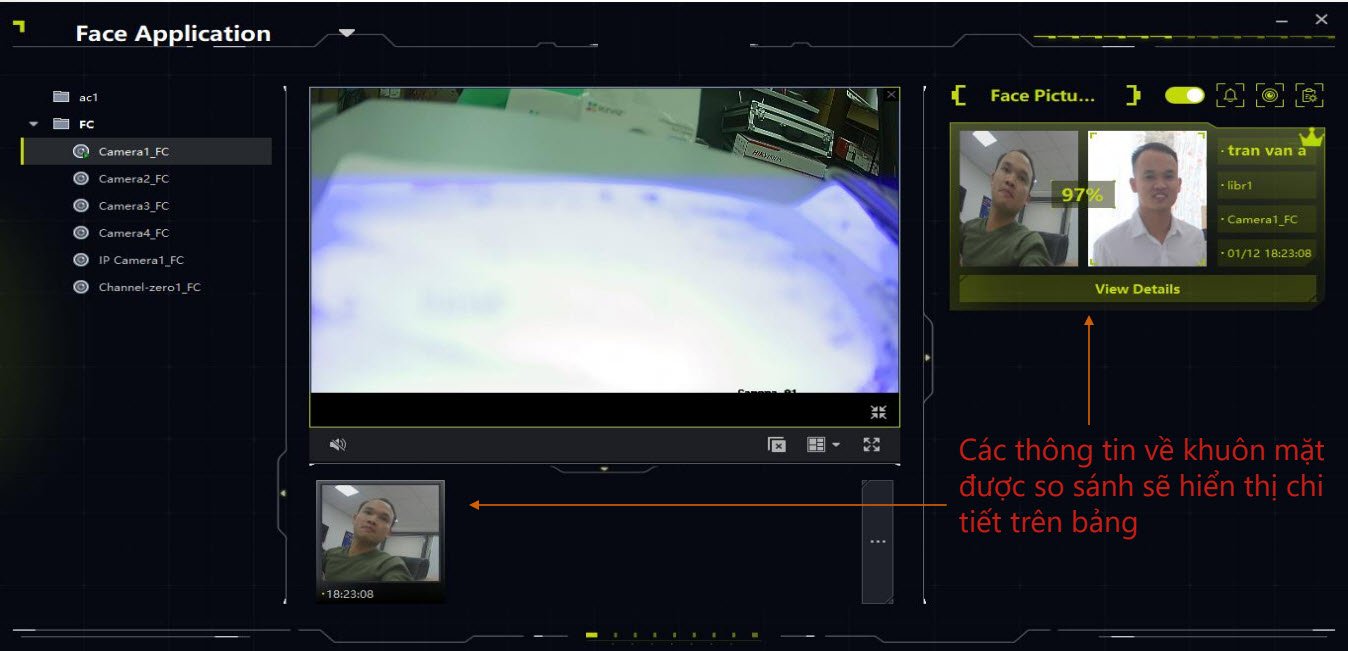Viewport: 1348px width, 651px height.
Task: Click the close all windows icon below video
Action: [777, 445]
